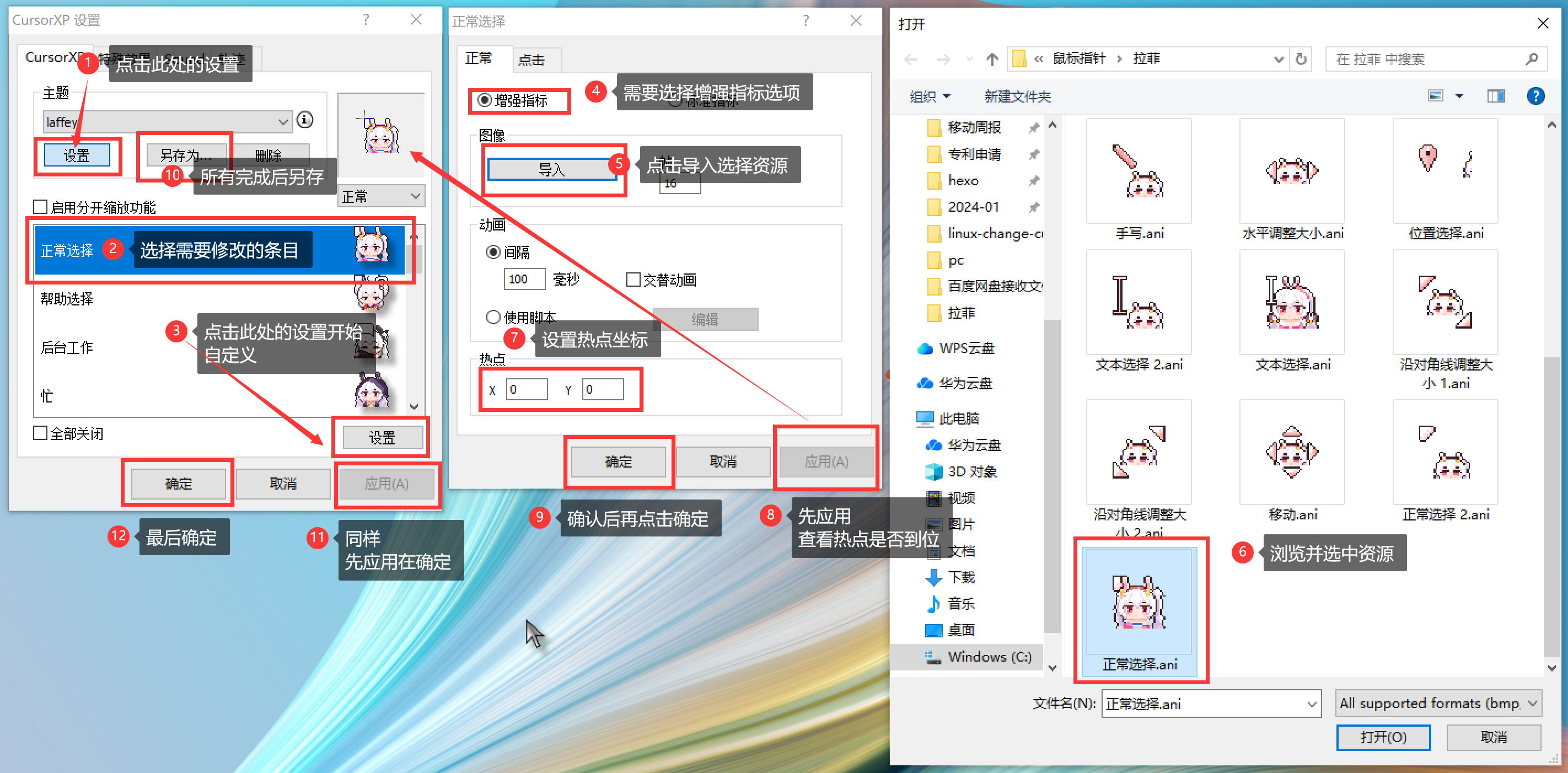The image size is (1568, 773).
Task: Switch to the 点击 tab
Action: tap(531, 60)
